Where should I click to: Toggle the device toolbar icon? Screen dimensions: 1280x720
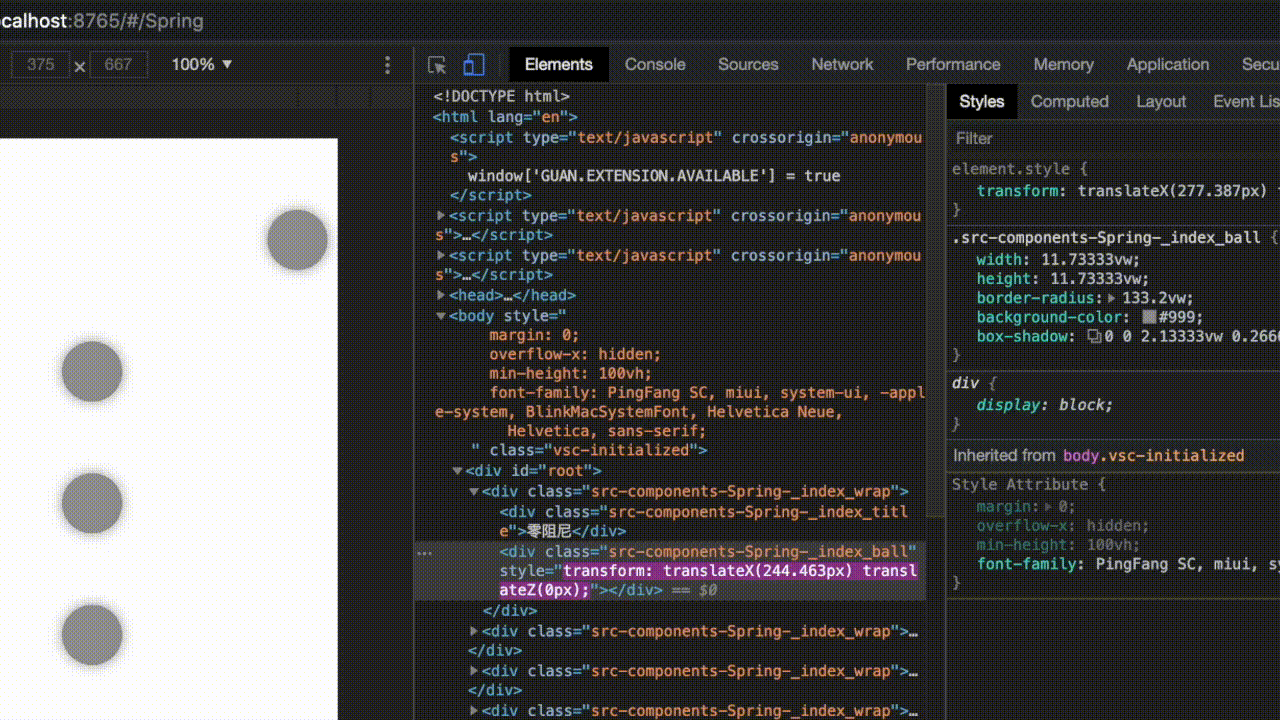coord(474,65)
